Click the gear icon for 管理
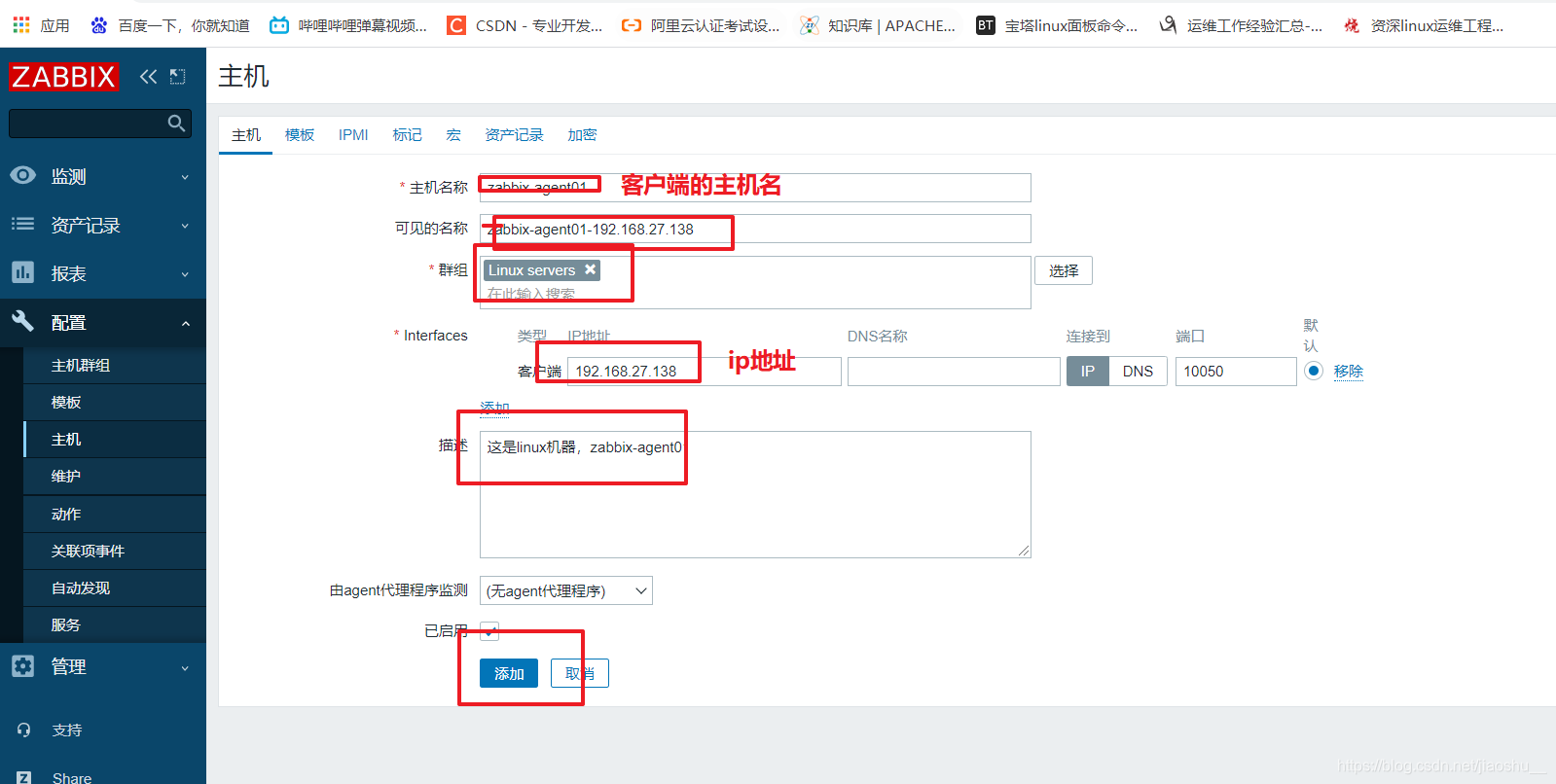The image size is (1556, 784). [22, 665]
